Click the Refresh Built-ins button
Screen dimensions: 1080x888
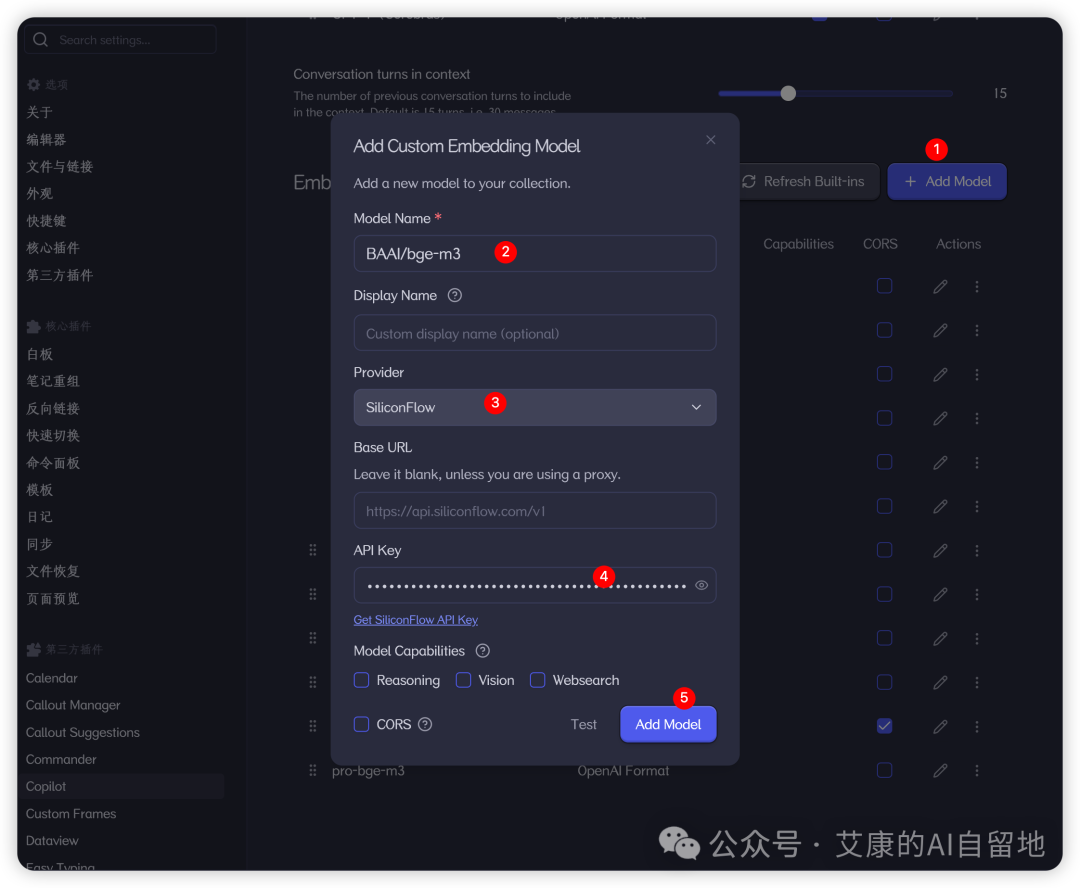pos(804,181)
